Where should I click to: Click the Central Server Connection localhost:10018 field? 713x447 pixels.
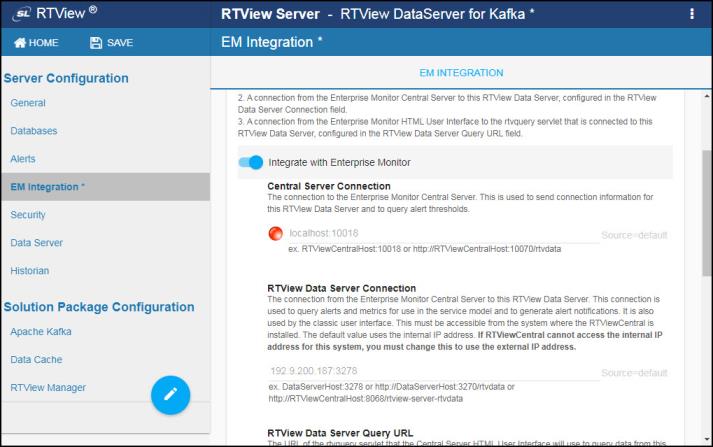(x=440, y=234)
